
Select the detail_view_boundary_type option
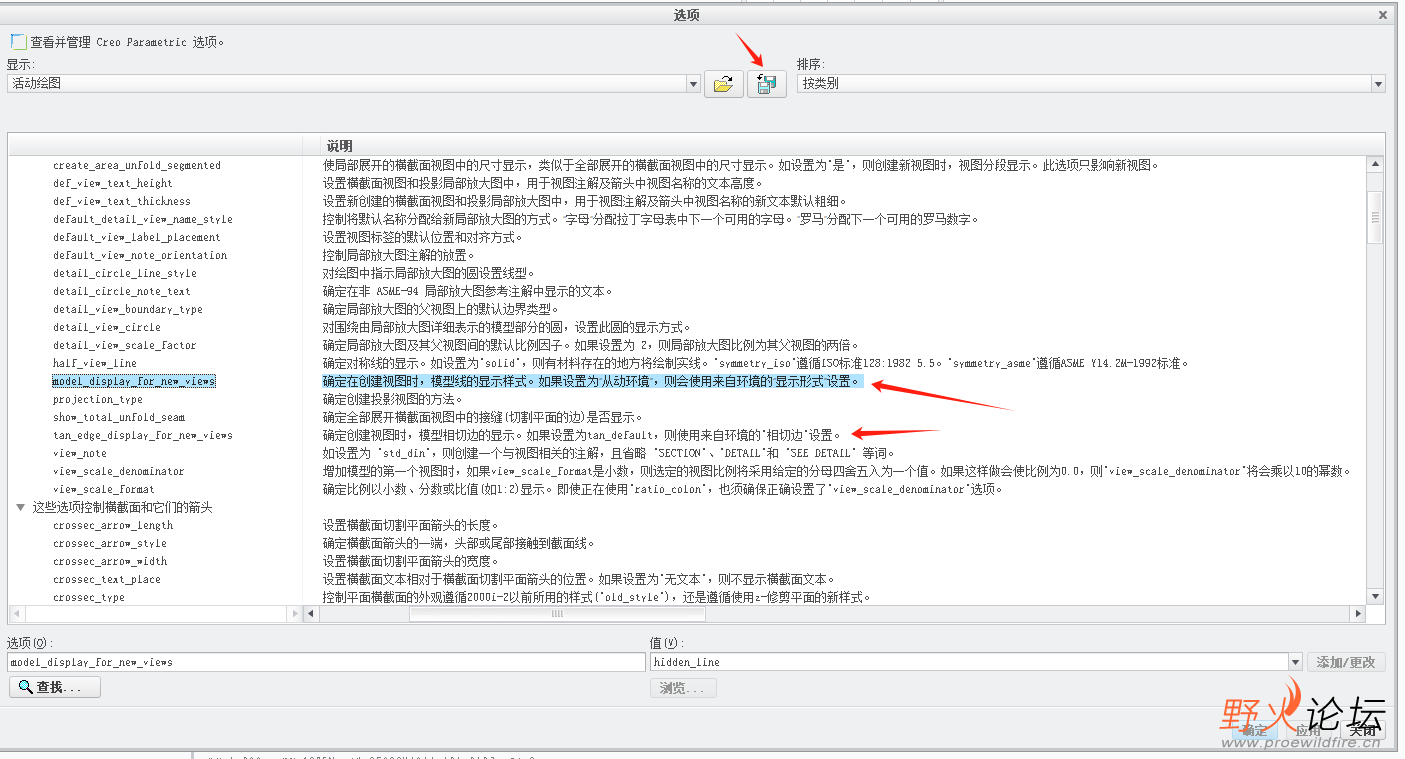pos(128,310)
